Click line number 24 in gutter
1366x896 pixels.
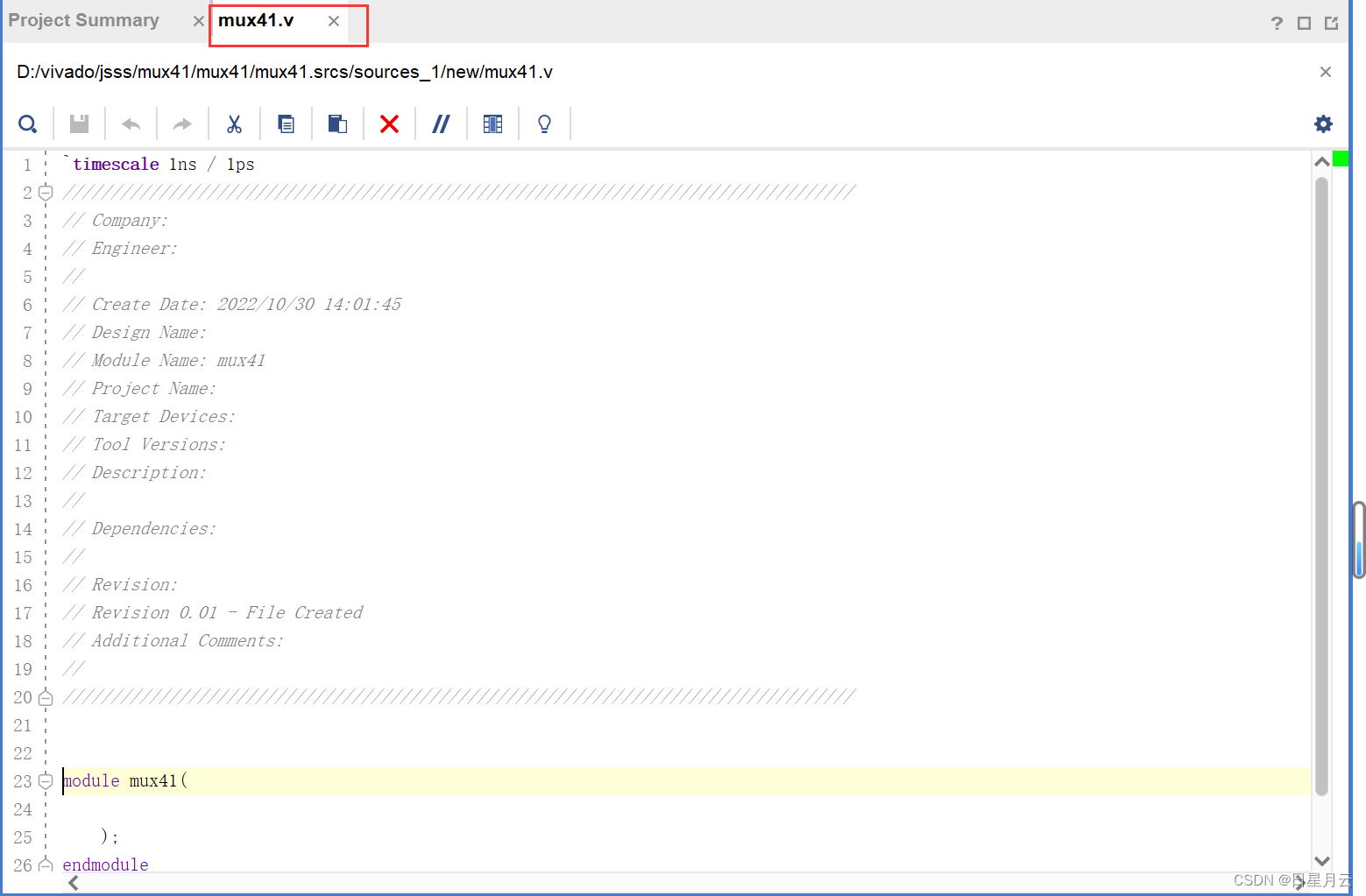click(23, 809)
